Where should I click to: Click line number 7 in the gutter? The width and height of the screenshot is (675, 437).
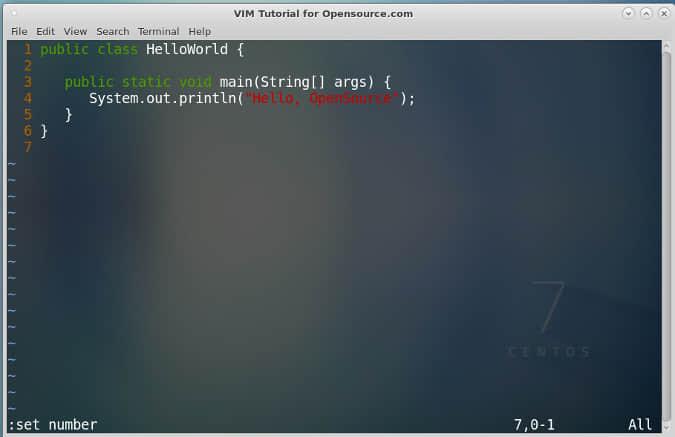point(28,147)
